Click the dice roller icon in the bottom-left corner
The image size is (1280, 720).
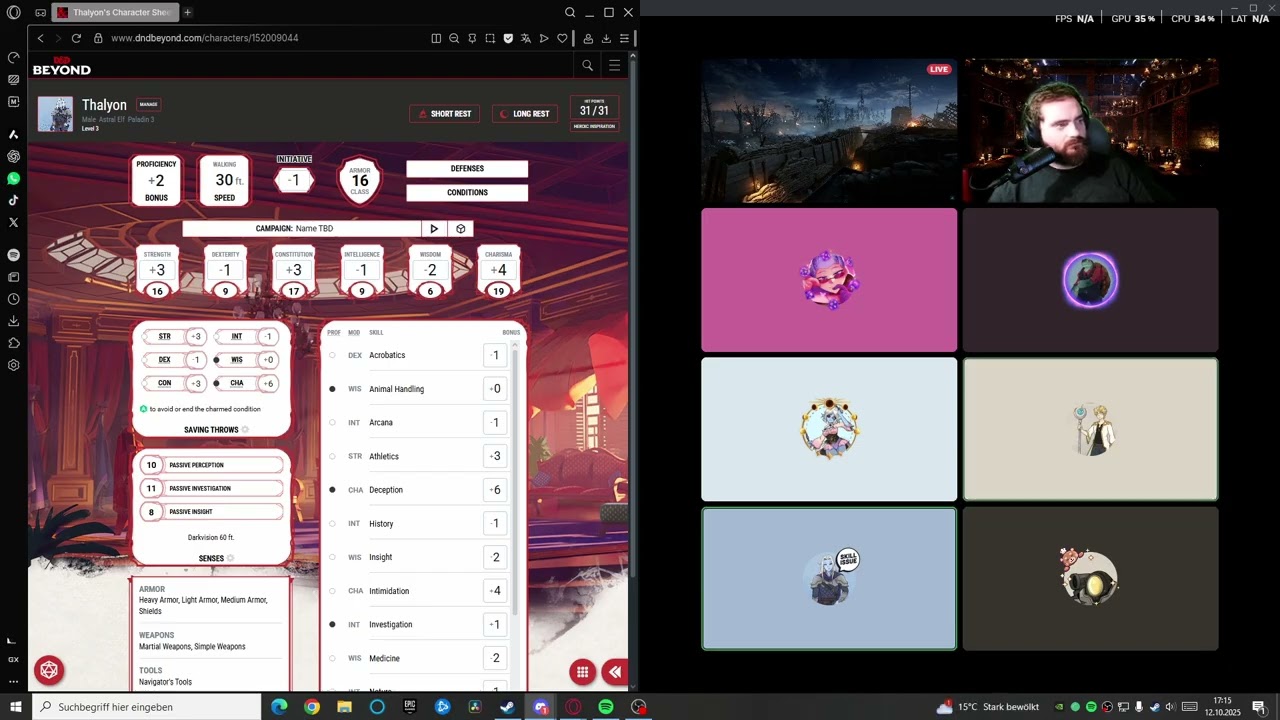49,670
